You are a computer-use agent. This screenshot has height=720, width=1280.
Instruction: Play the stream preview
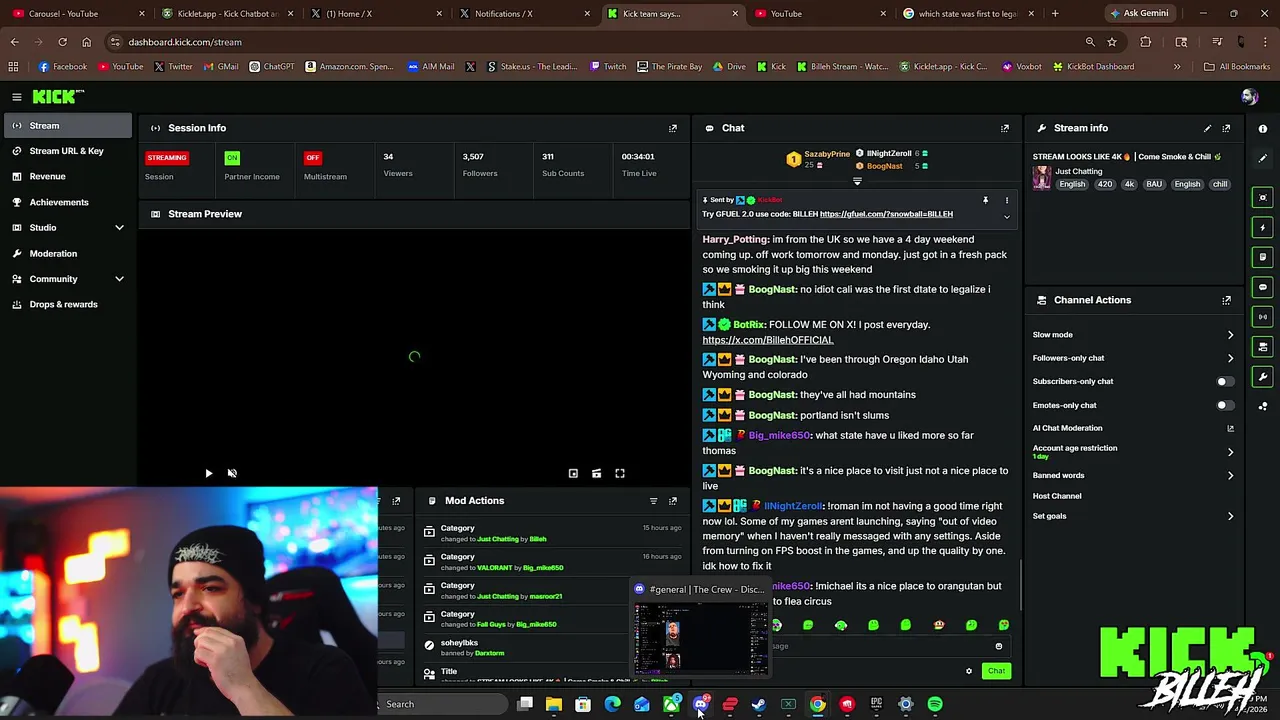tap(208, 474)
